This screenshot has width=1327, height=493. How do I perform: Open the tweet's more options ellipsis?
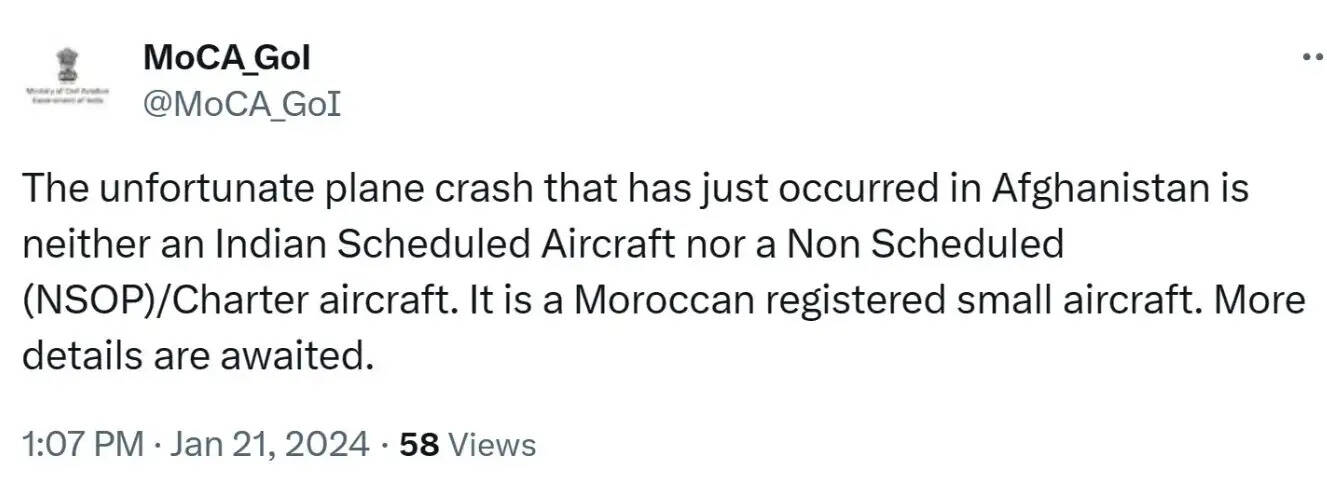tap(1311, 57)
